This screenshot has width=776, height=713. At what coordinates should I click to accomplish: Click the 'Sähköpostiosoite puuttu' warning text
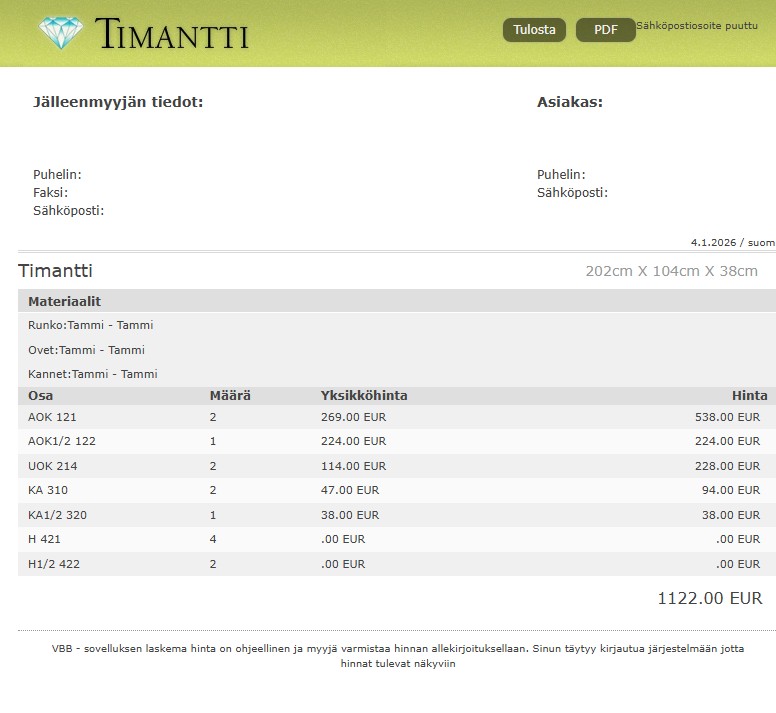pos(696,26)
